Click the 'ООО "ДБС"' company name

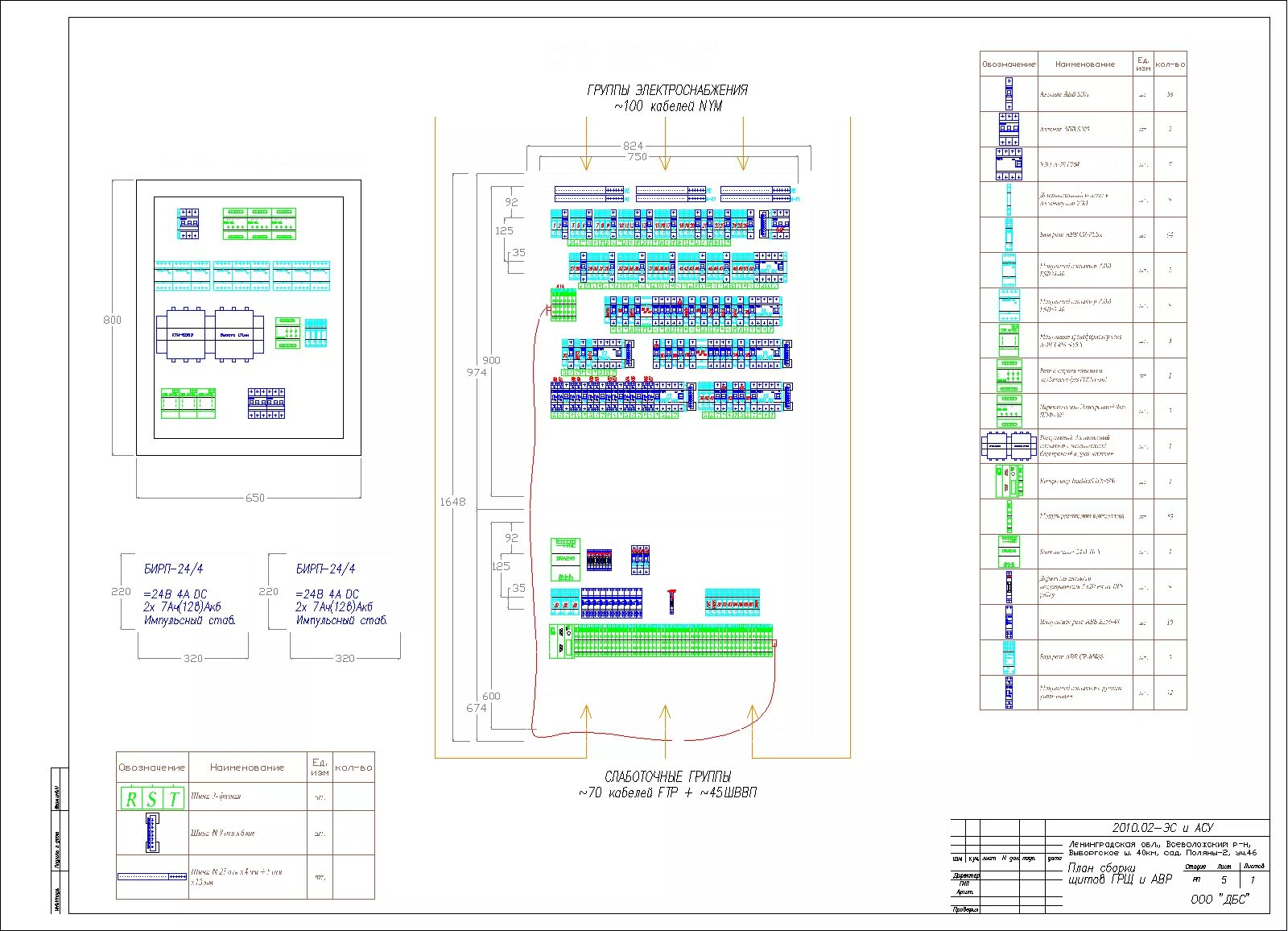click(x=1219, y=900)
